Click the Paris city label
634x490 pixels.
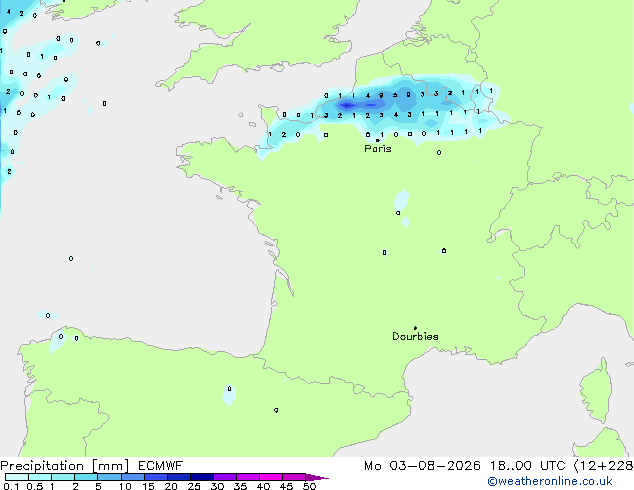(x=378, y=149)
